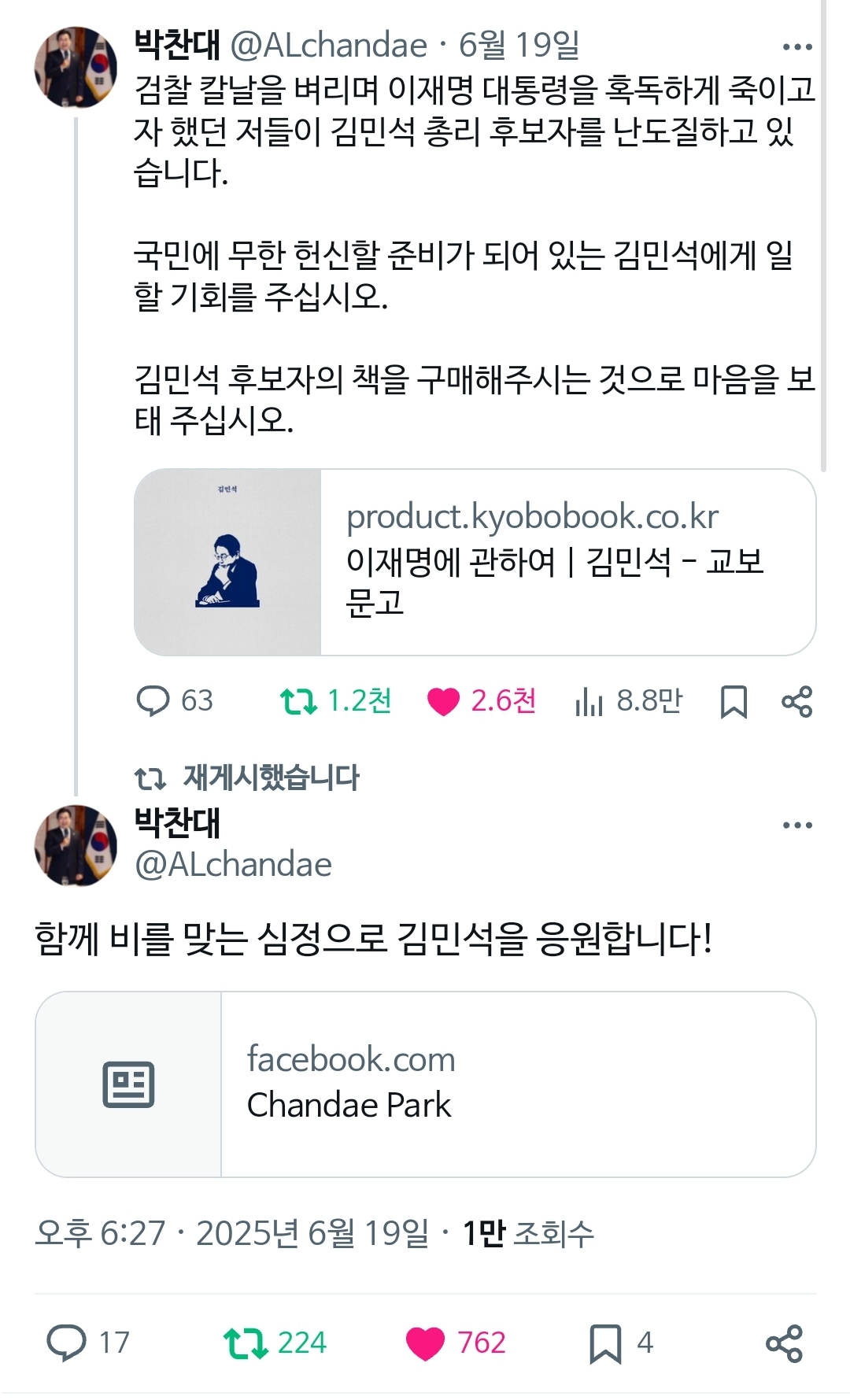This screenshot has height=1400, width=850.
Task: Share the first tweet via share icon
Action: point(796,701)
